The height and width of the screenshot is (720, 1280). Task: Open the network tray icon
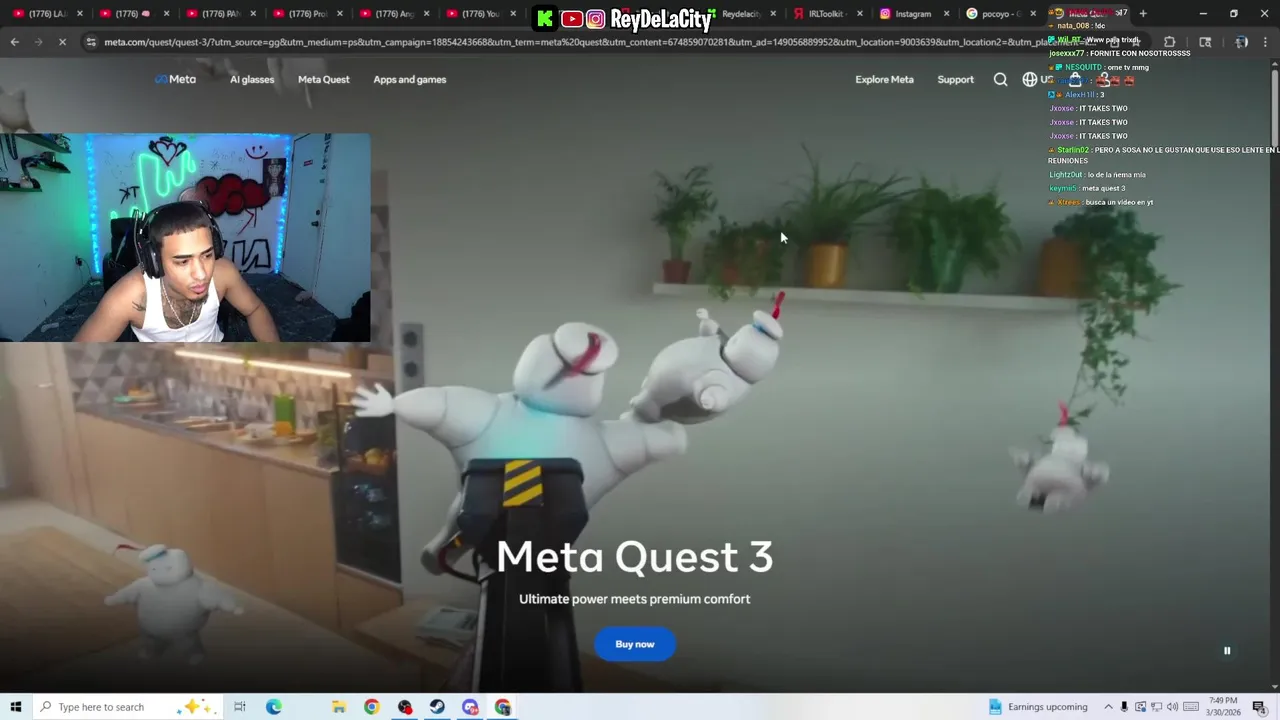click(1156, 707)
